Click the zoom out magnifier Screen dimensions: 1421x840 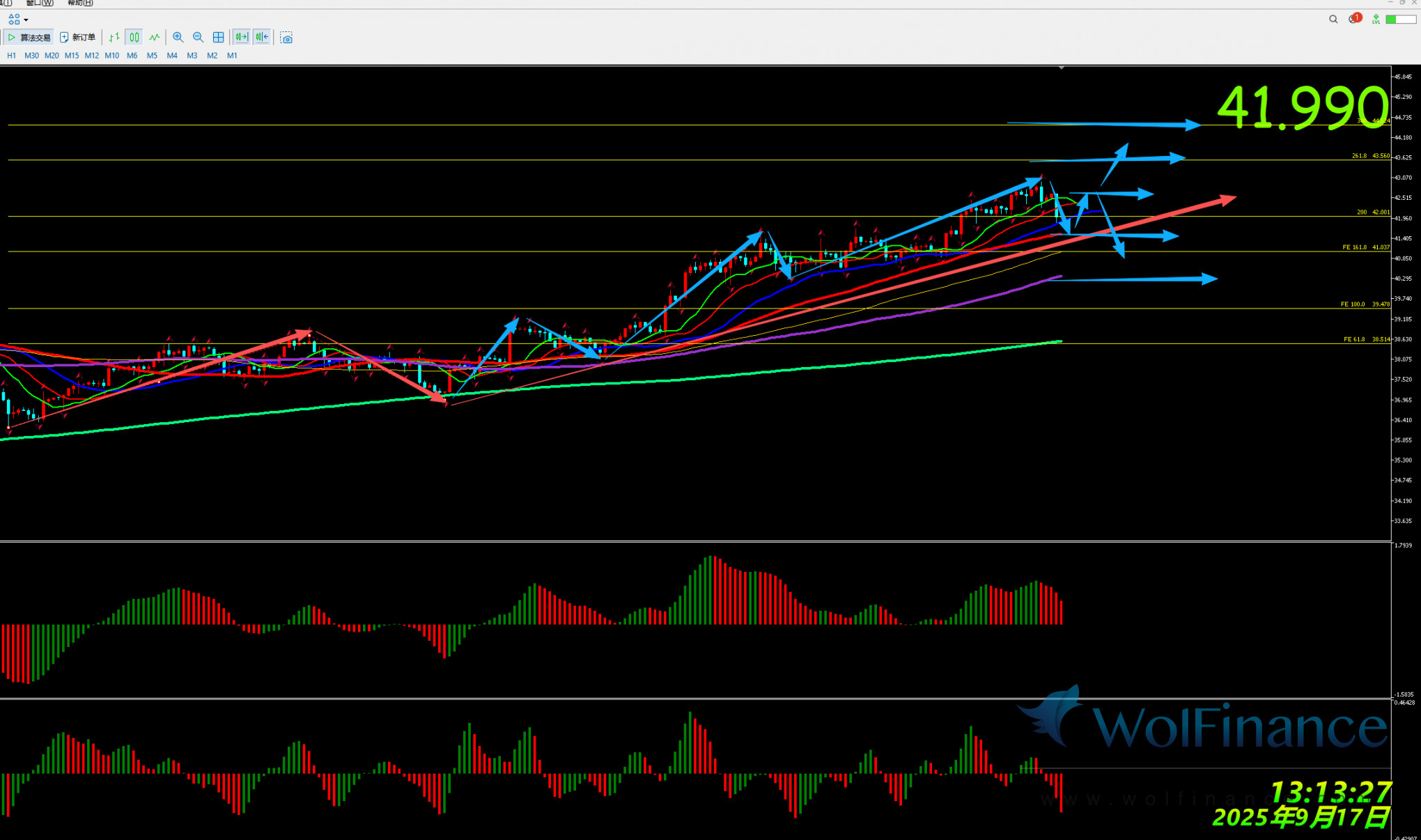pos(199,38)
